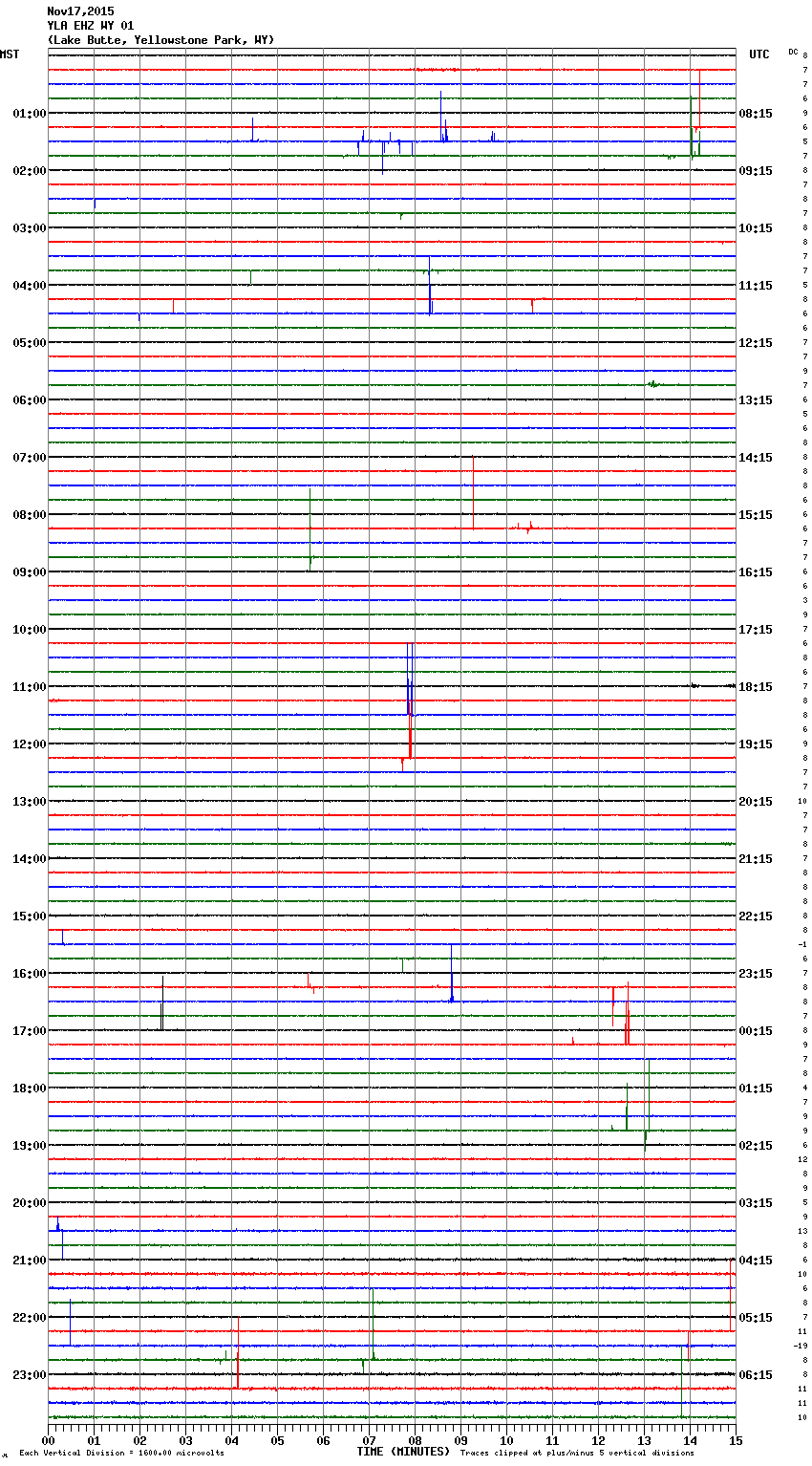Select the 14:00 MST time label
Image resolution: width=812 pixels, height=1466 pixels.
pyautogui.click(x=30, y=859)
